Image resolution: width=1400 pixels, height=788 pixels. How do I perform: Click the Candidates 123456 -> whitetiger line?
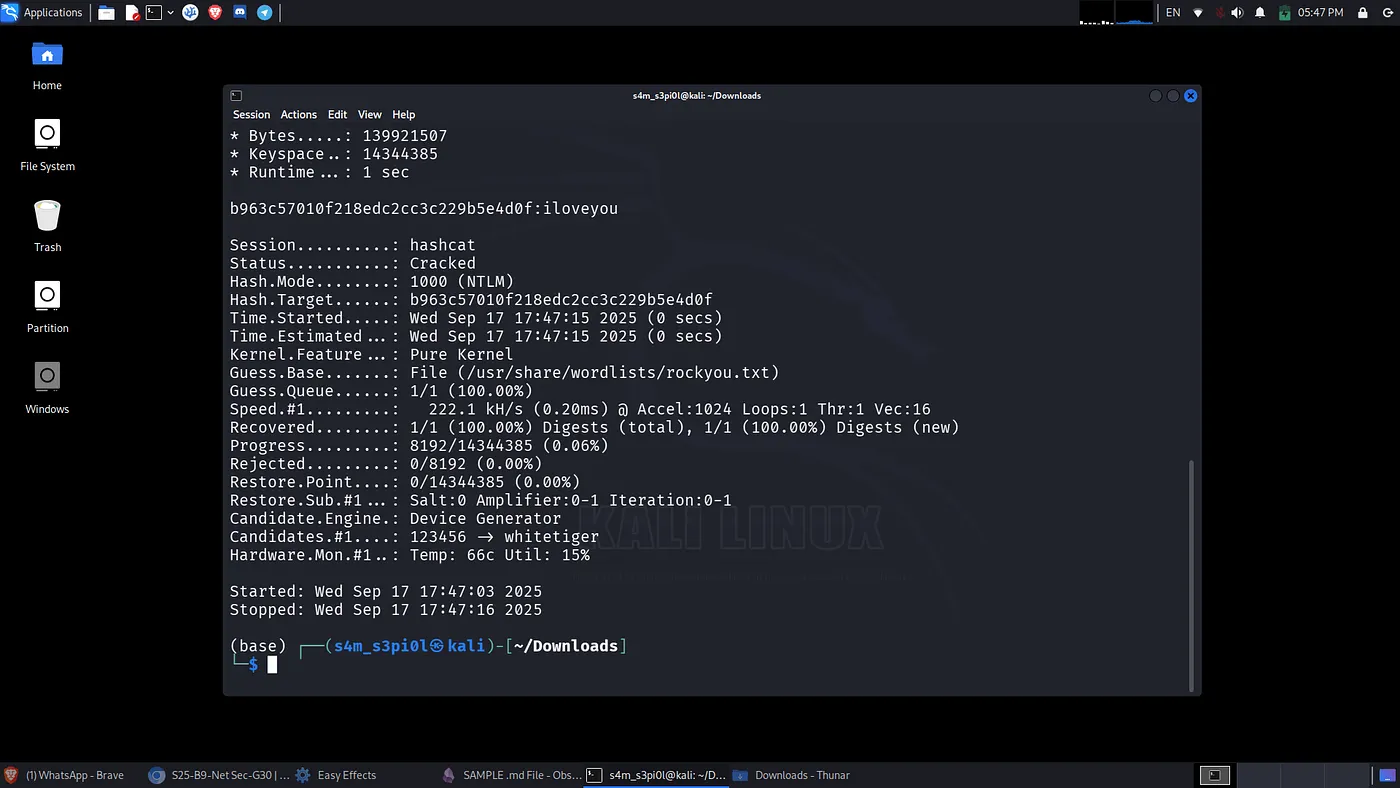pyautogui.click(x=414, y=536)
